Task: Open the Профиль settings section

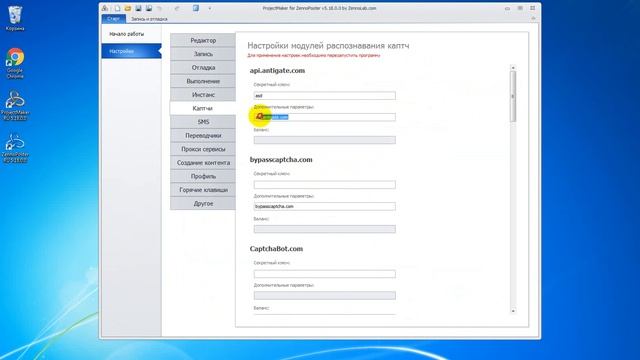Action: 203,176
